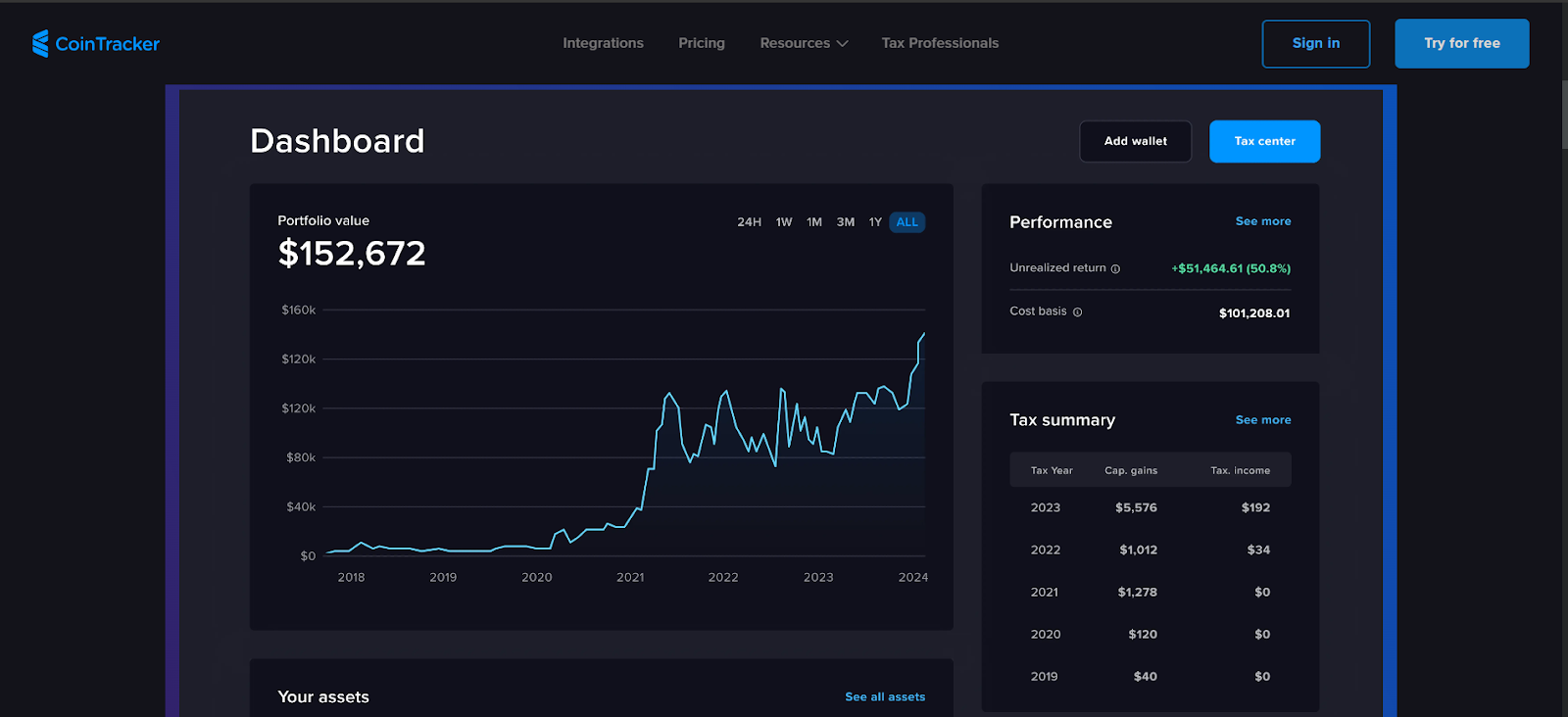The height and width of the screenshot is (717, 1568).
Task: Select the 2022 tax year row
Action: [1151, 550]
